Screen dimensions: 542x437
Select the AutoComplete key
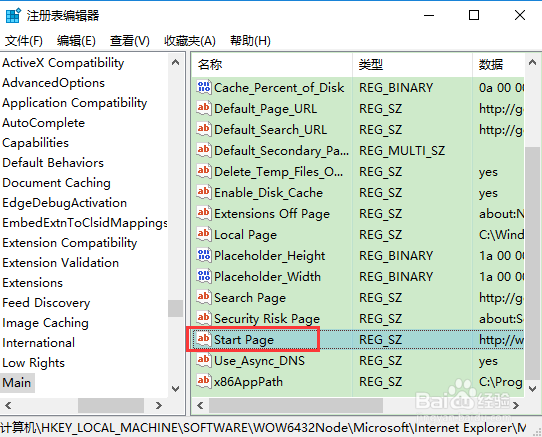click(44, 123)
